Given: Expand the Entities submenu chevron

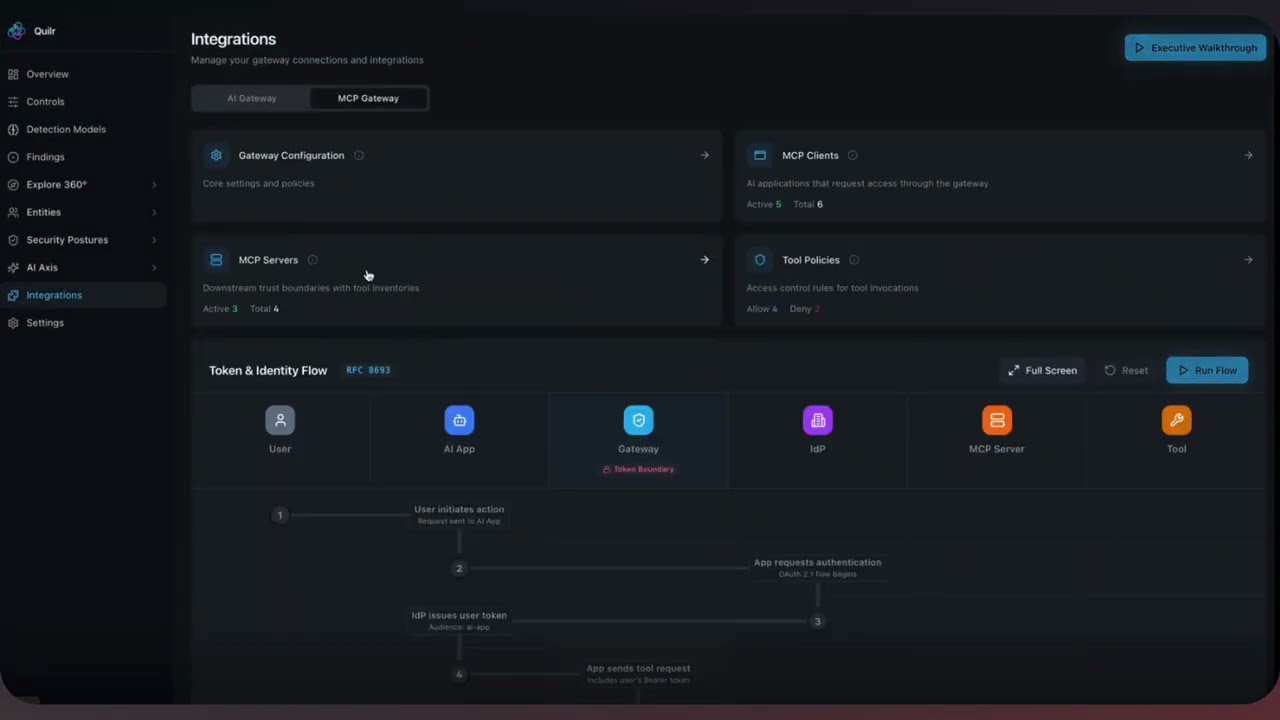Looking at the screenshot, I should click(x=154, y=212).
